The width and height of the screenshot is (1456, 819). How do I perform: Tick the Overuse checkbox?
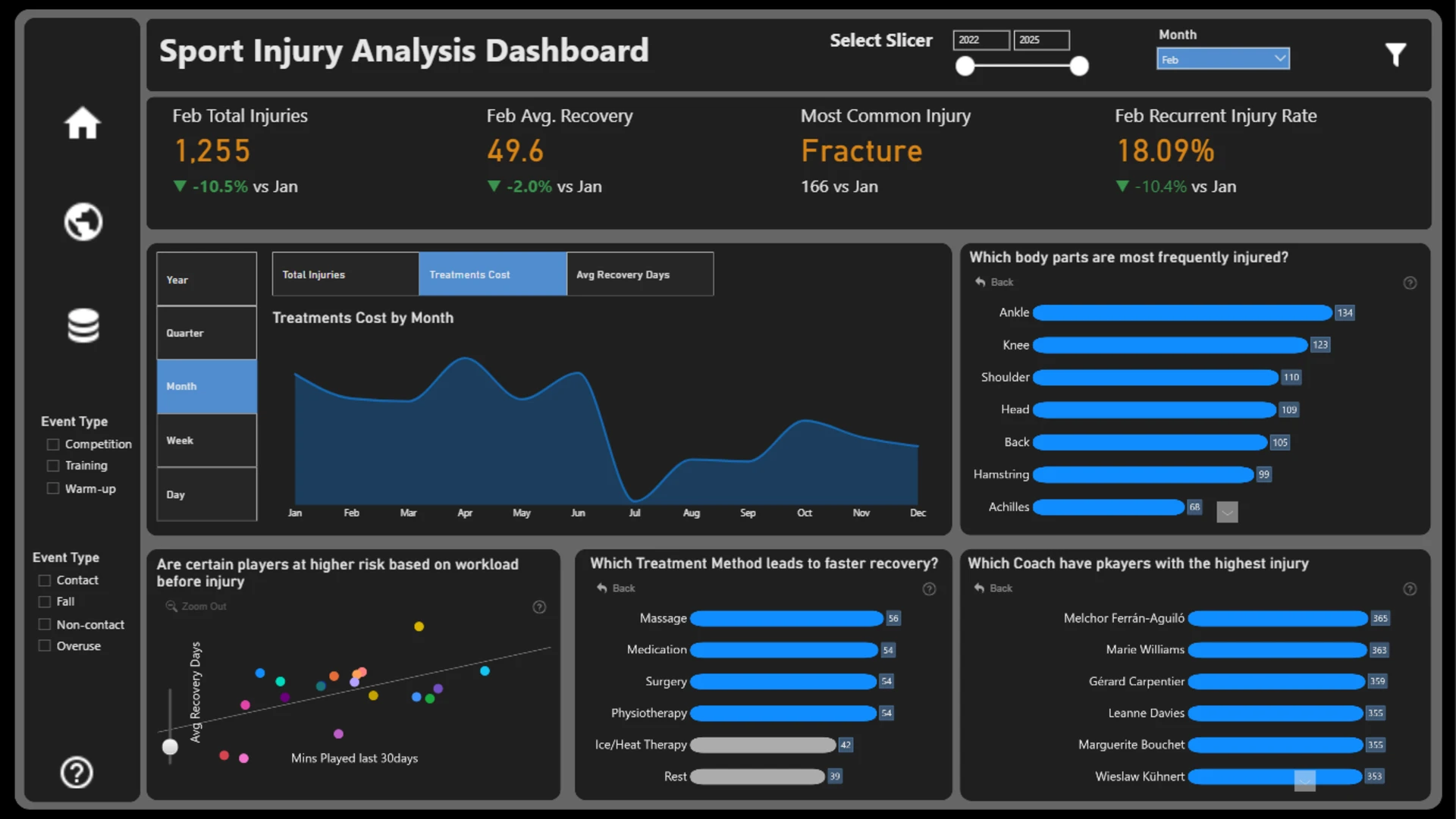click(x=45, y=646)
